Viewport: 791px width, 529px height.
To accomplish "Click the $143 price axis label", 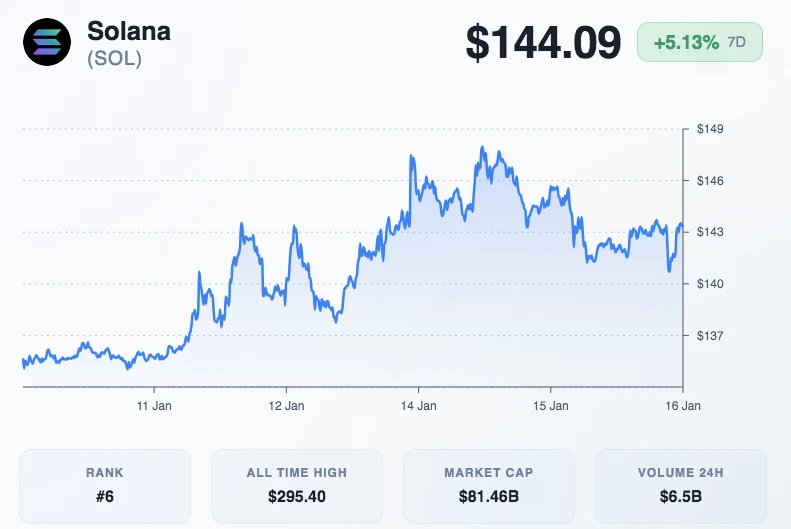I will 710,232.
